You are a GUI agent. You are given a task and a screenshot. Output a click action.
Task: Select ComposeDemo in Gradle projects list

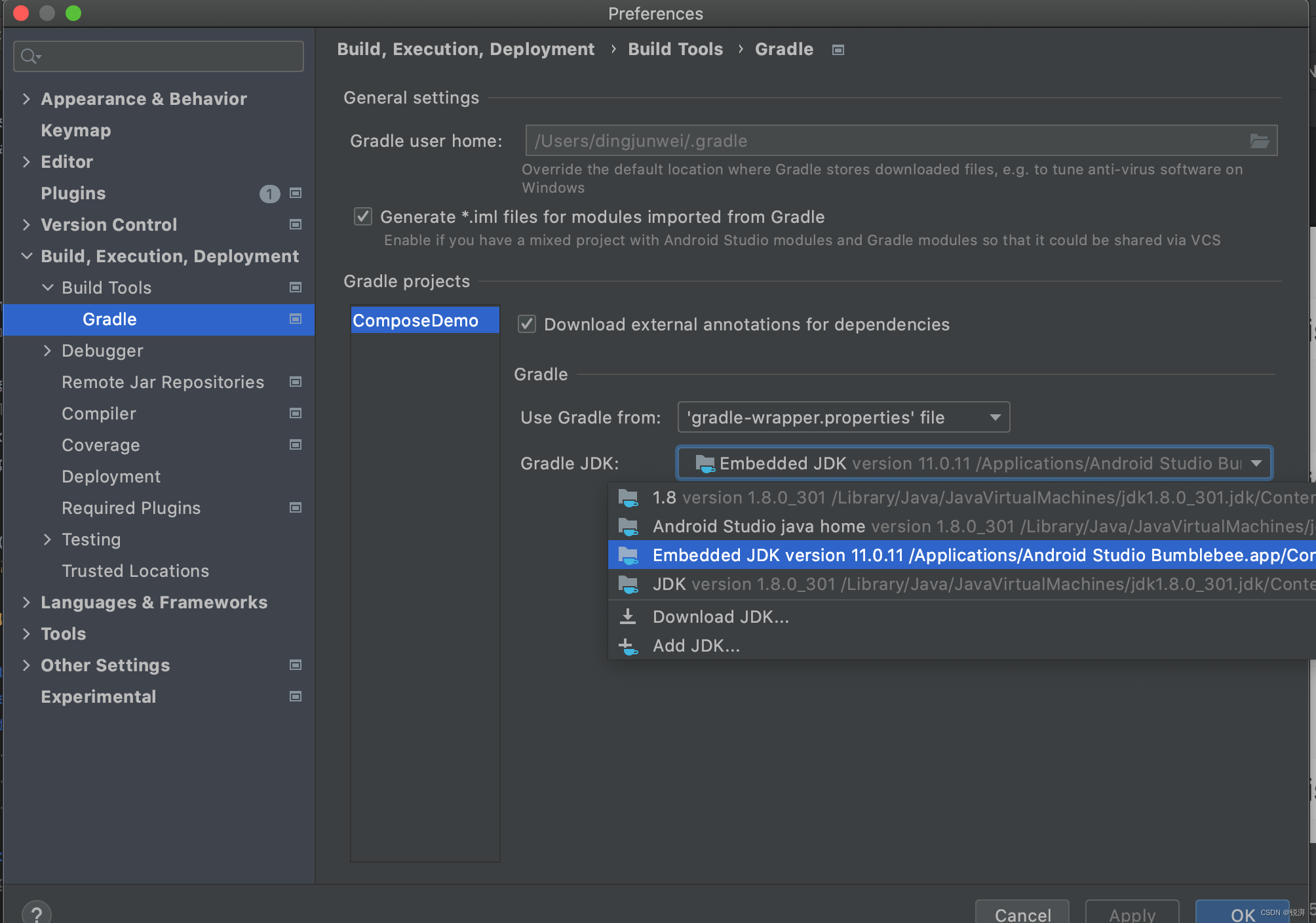pos(416,321)
